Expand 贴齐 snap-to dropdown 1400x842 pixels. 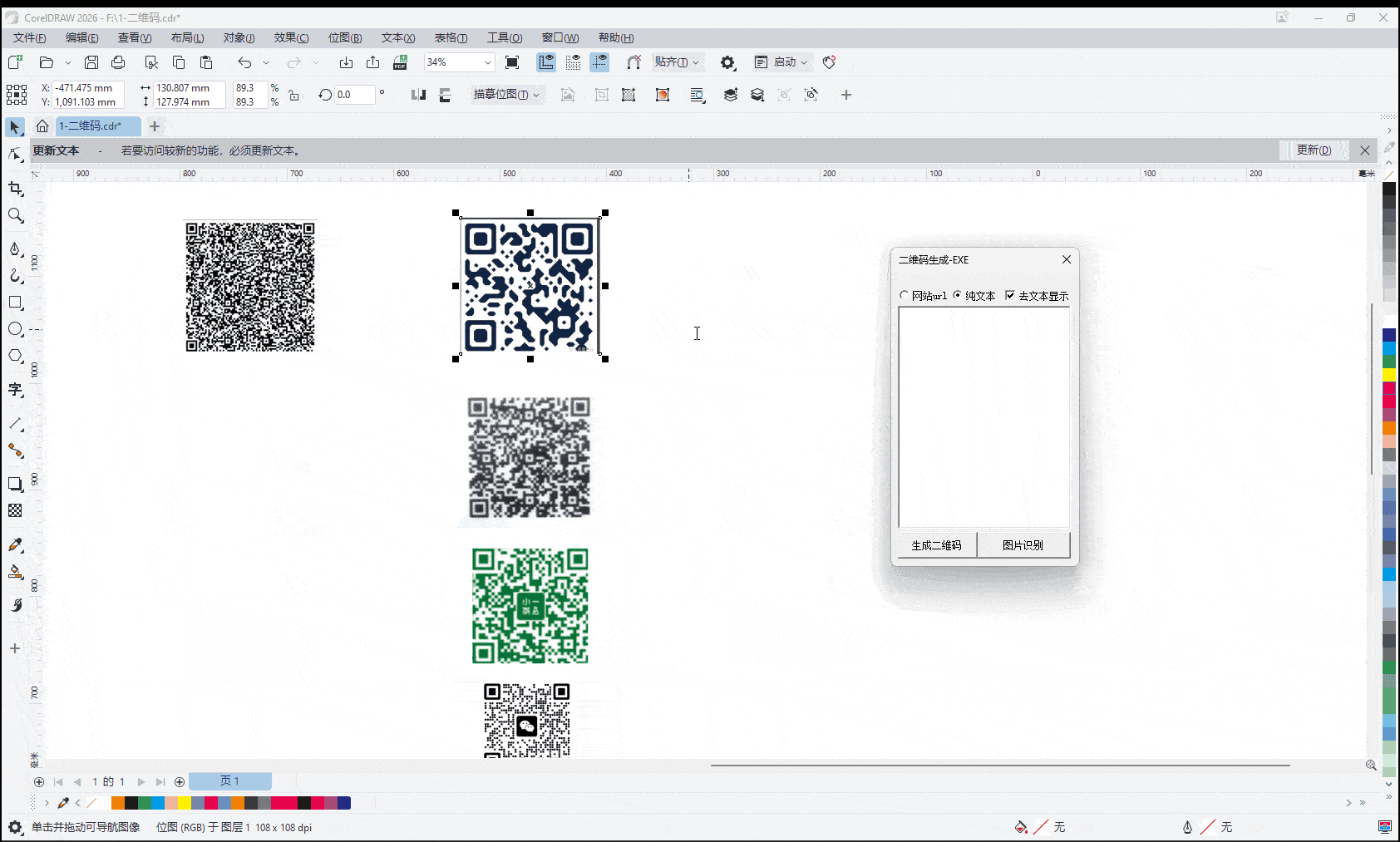point(696,62)
